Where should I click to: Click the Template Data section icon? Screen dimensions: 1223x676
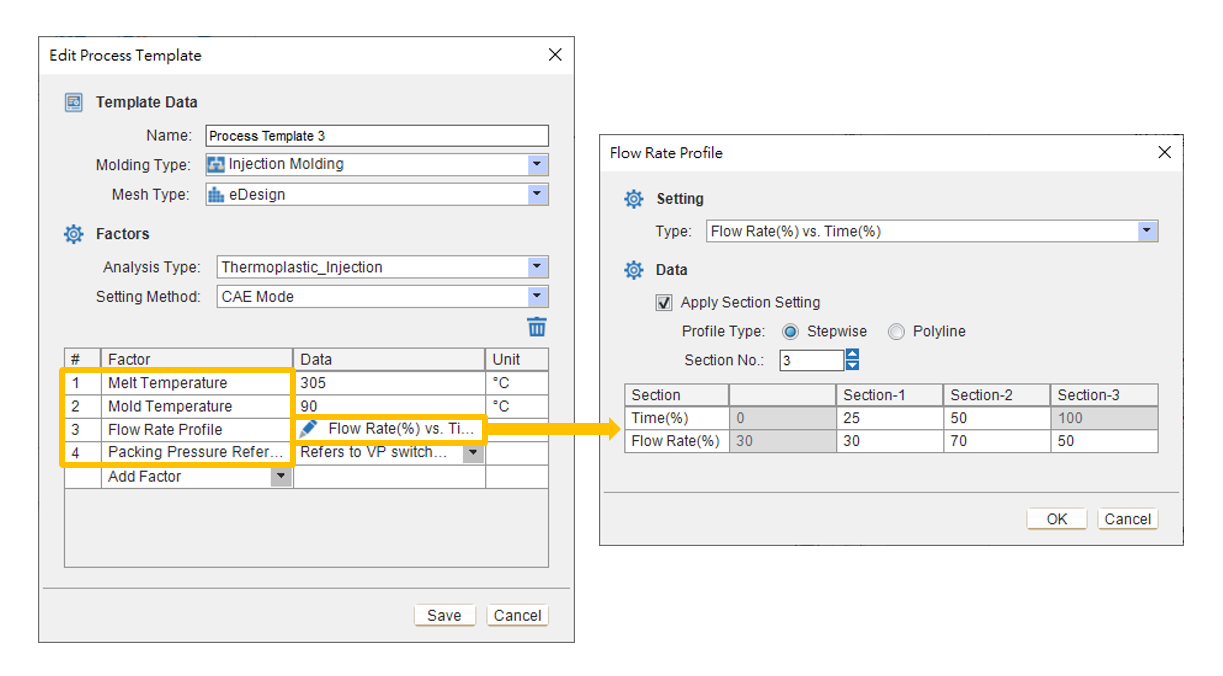coord(74,102)
